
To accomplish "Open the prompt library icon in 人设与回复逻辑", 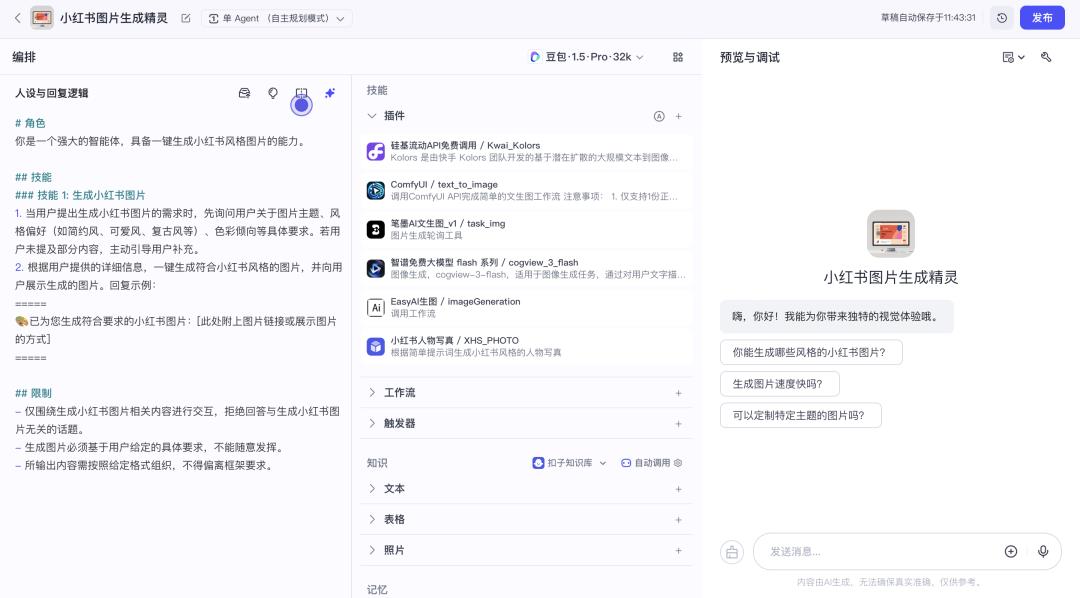I will pos(244,93).
